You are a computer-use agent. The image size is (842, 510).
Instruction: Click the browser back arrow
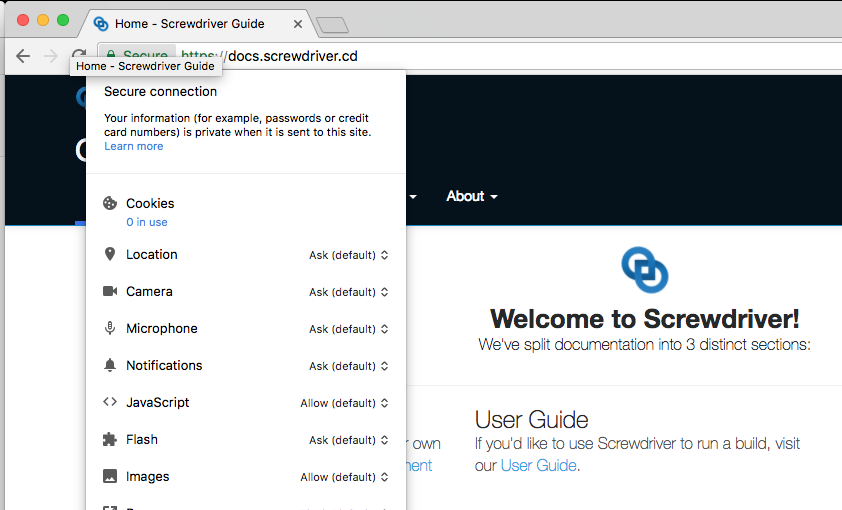pyautogui.click(x=23, y=56)
